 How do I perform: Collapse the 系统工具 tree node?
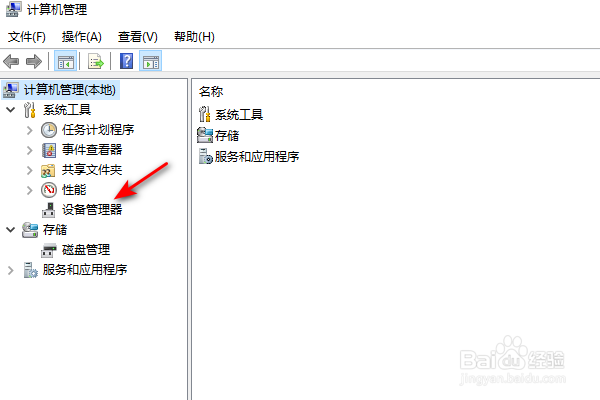[11, 110]
